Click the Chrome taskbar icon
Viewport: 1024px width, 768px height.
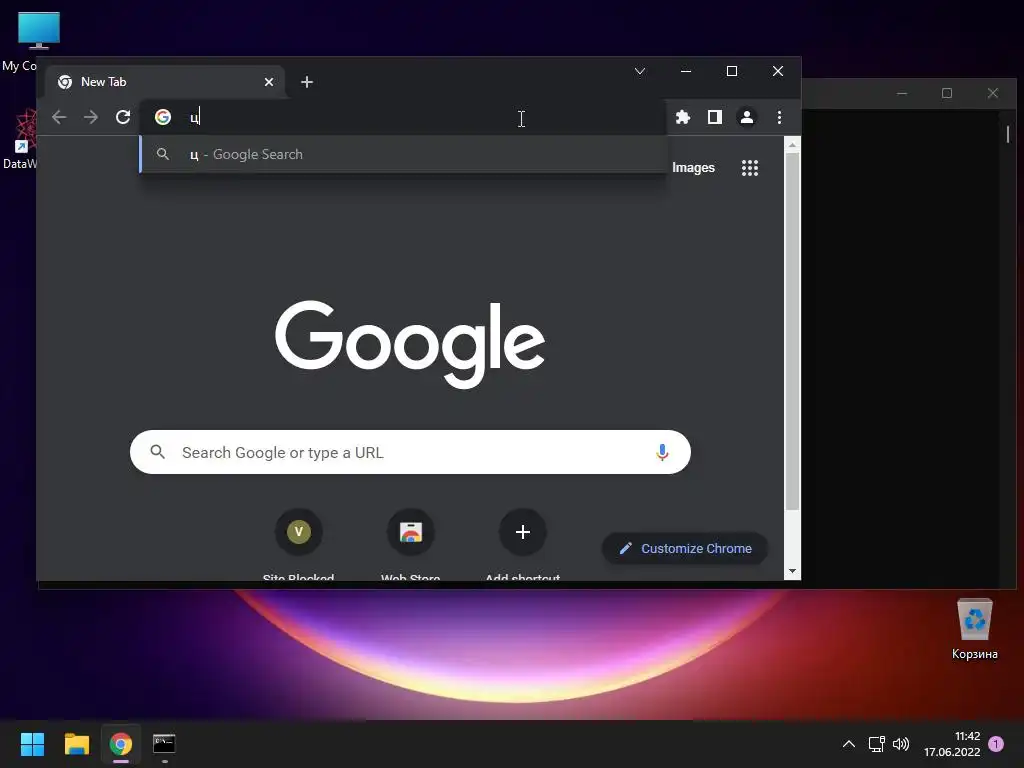coord(121,744)
